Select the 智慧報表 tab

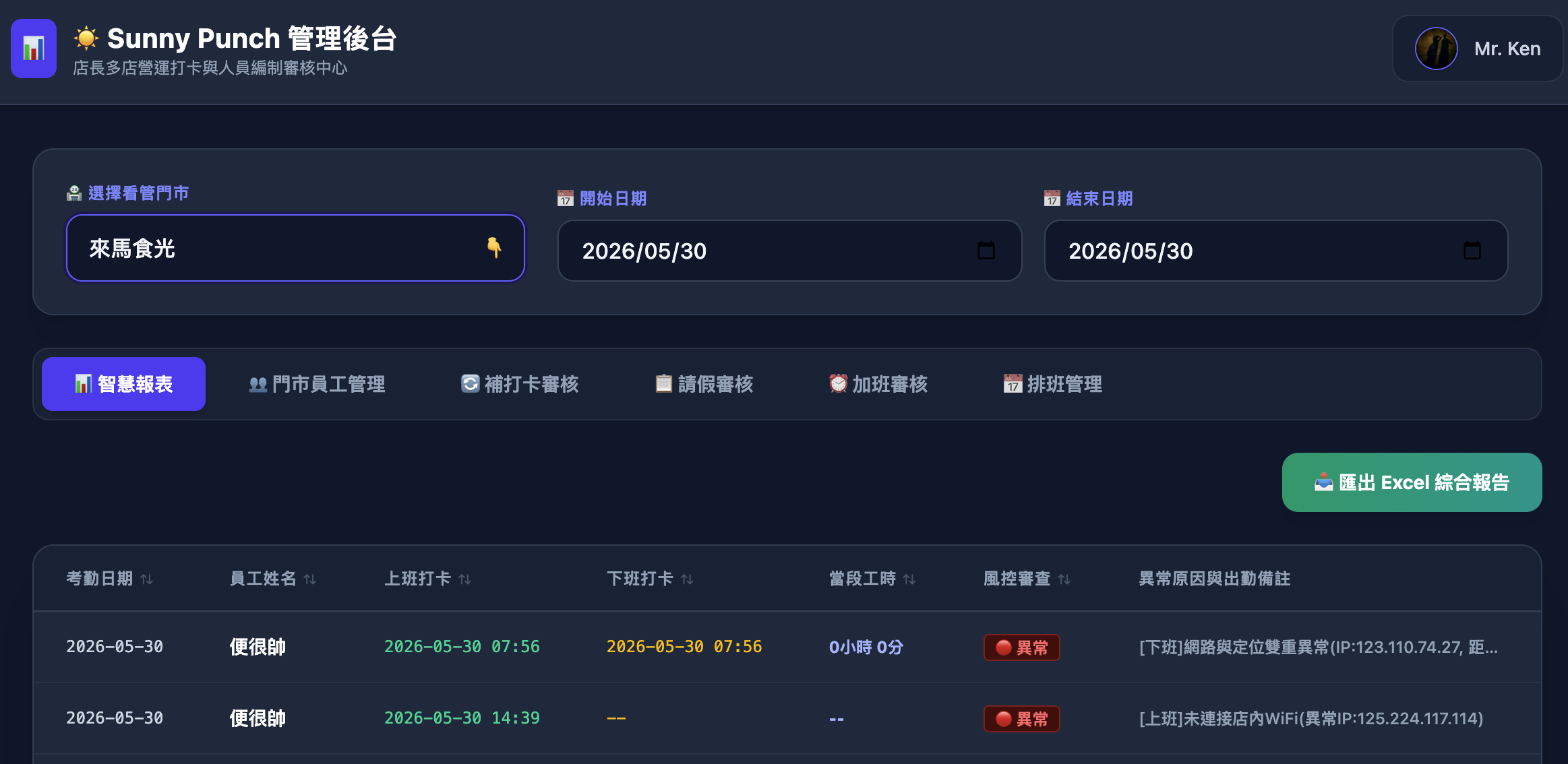point(123,384)
